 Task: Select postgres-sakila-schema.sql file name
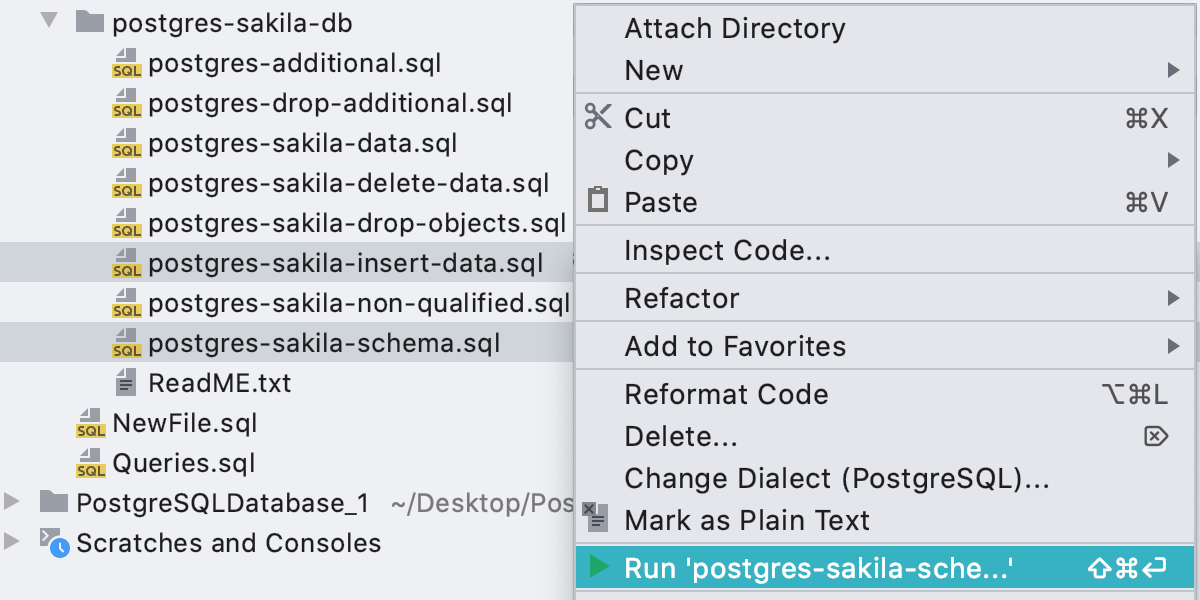click(x=325, y=343)
